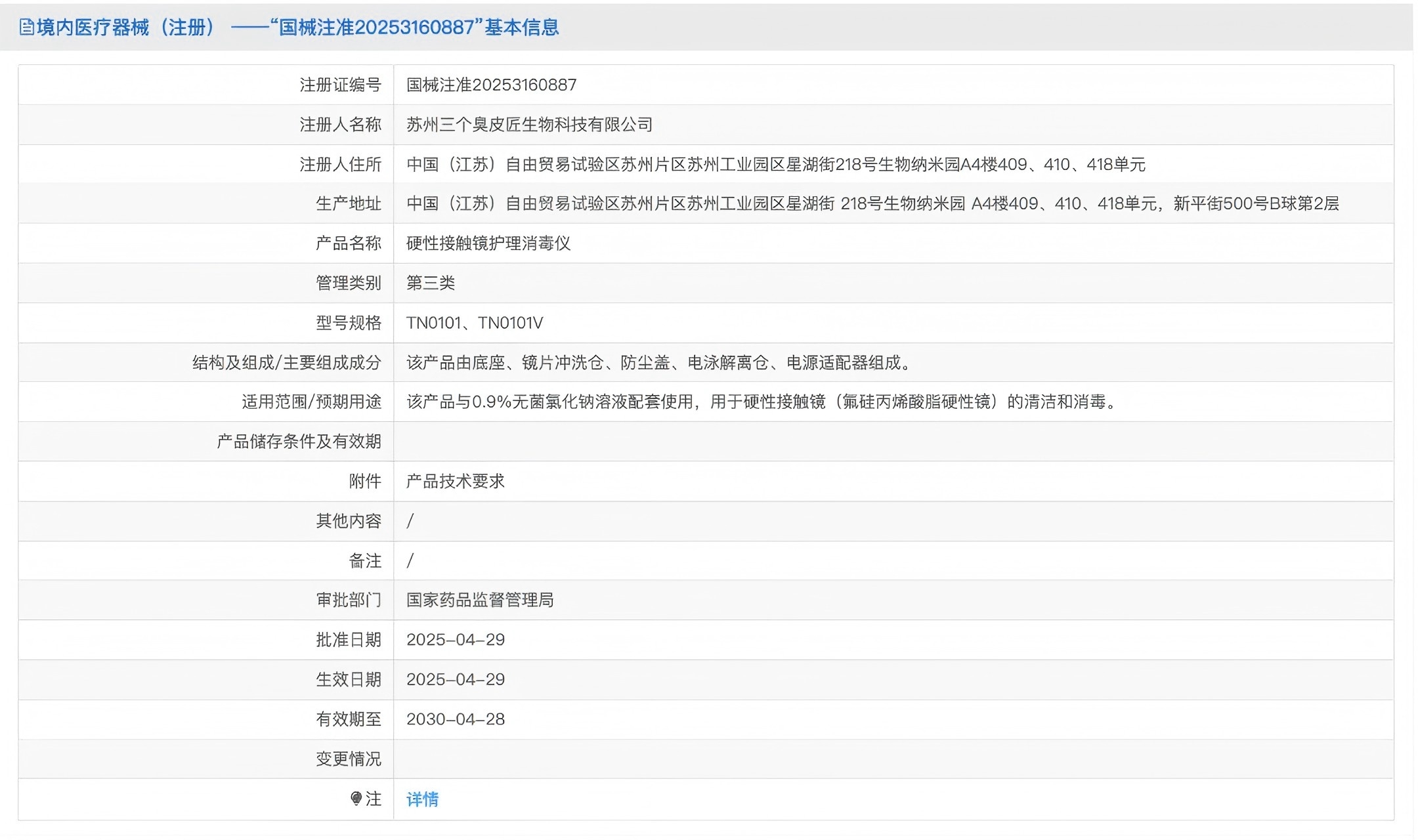This screenshot has width=1418, height=840.
Task: Click registrant name 苏州三个臭皮匠生物科技有限公司
Action: point(529,125)
